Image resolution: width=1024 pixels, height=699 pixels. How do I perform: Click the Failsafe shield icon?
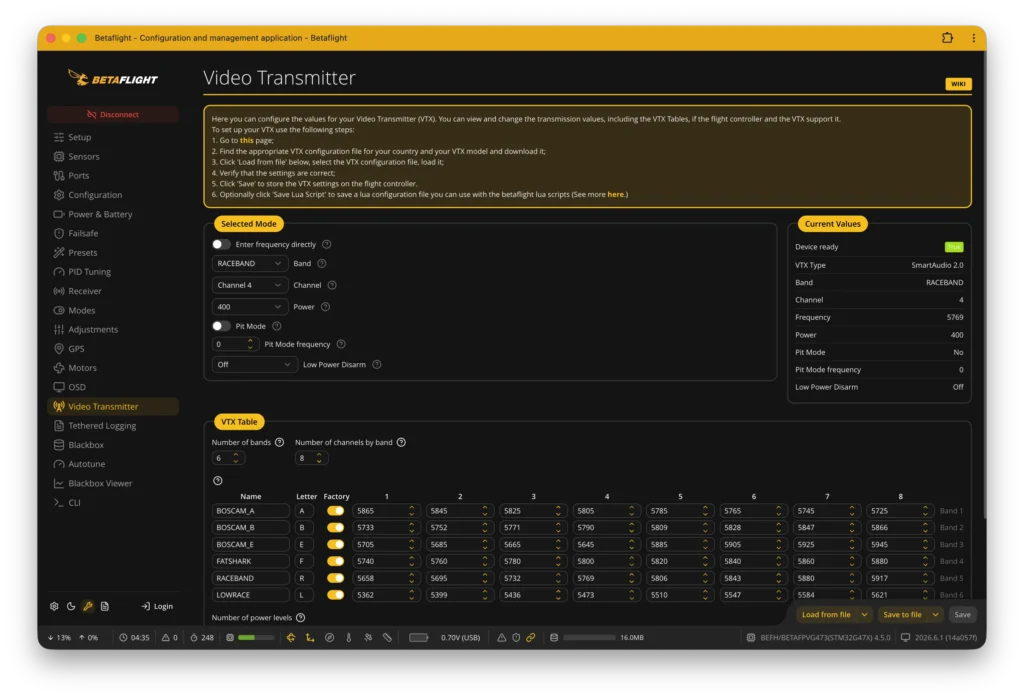click(59, 233)
